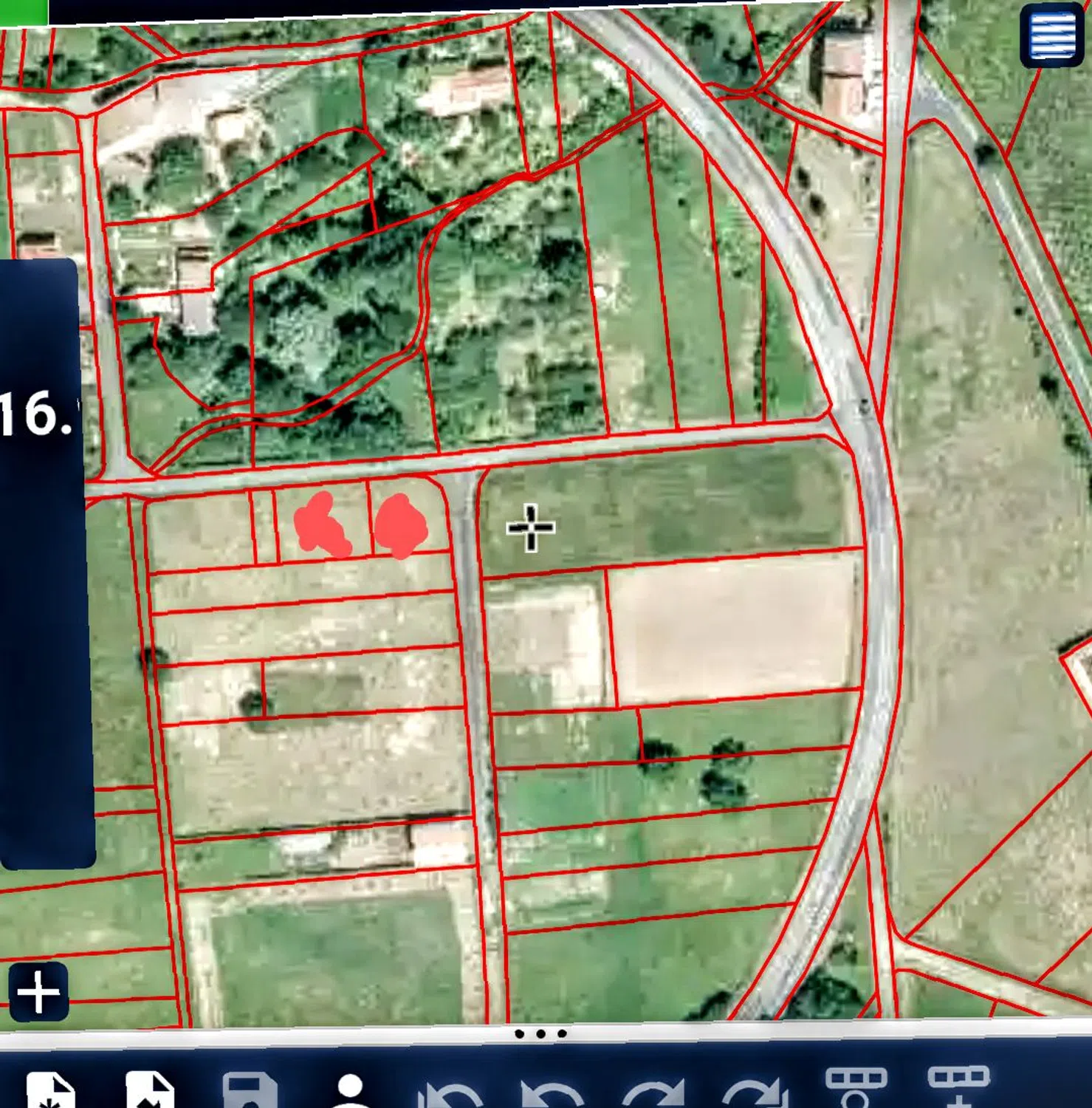Screen dimensions: 1092x1108
Task: Select the section tool with plus below
Action: tap(958, 1087)
